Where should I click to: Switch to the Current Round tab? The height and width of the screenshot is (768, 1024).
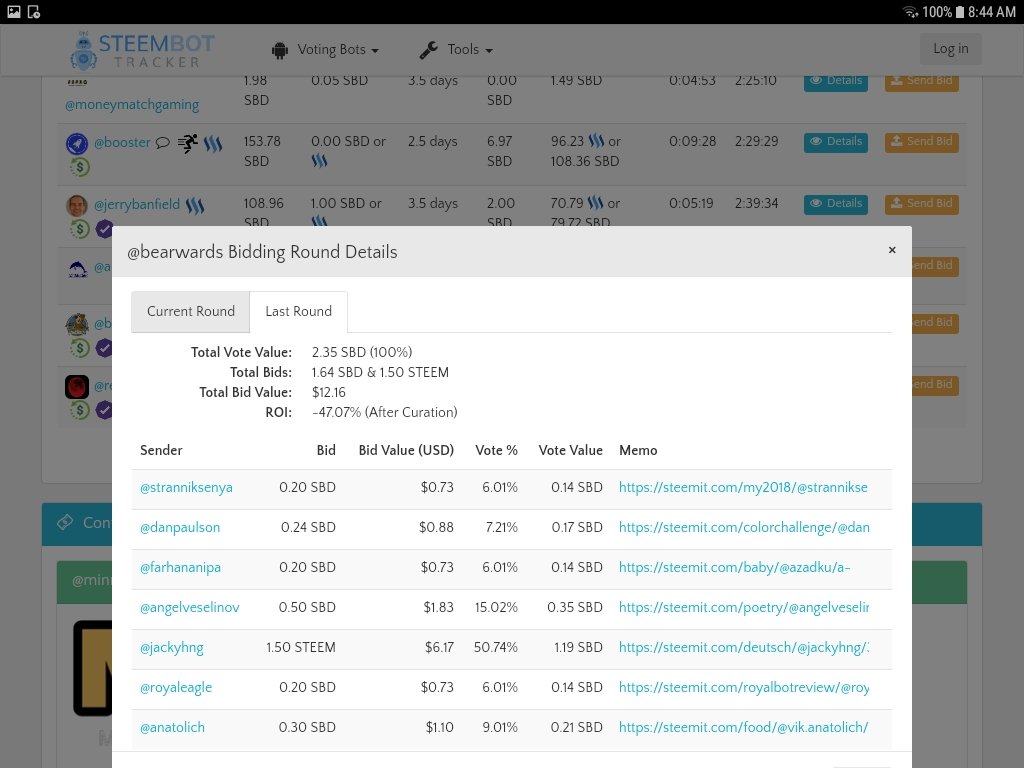[x=191, y=312]
